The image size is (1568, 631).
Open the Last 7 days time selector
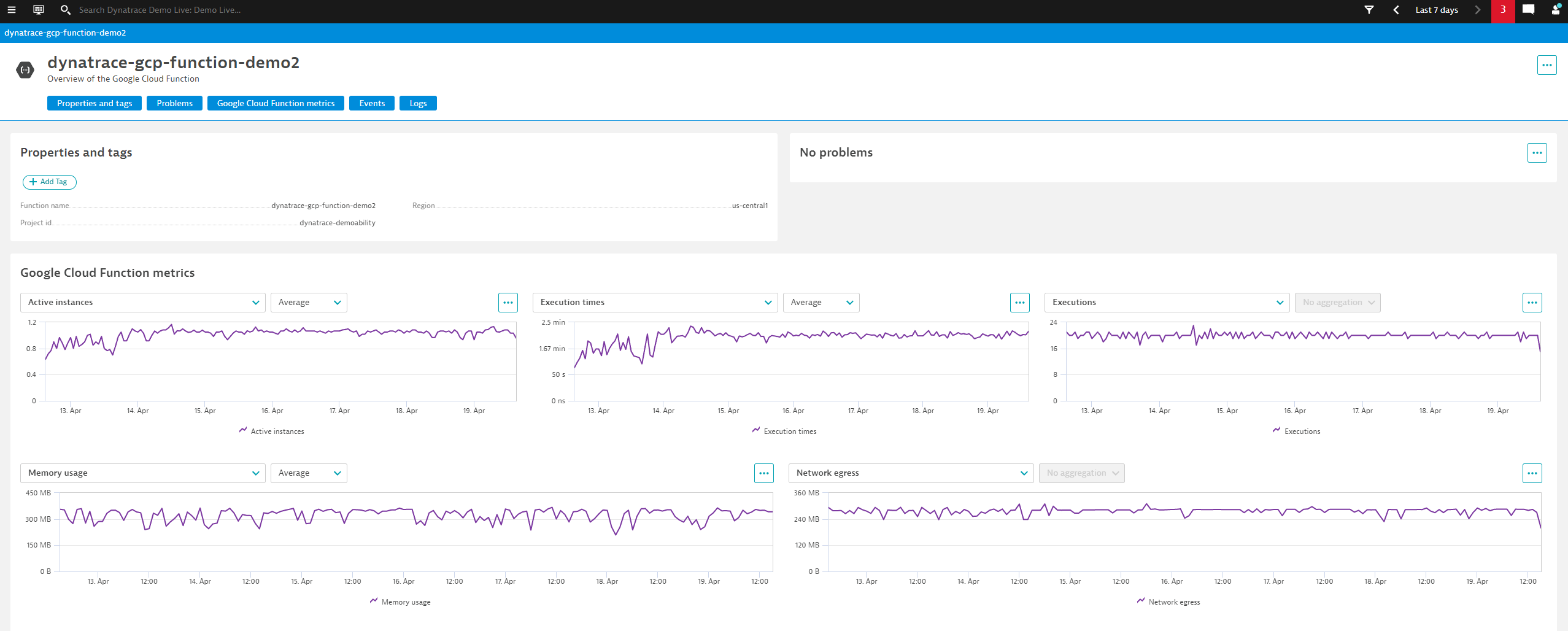1437,10
